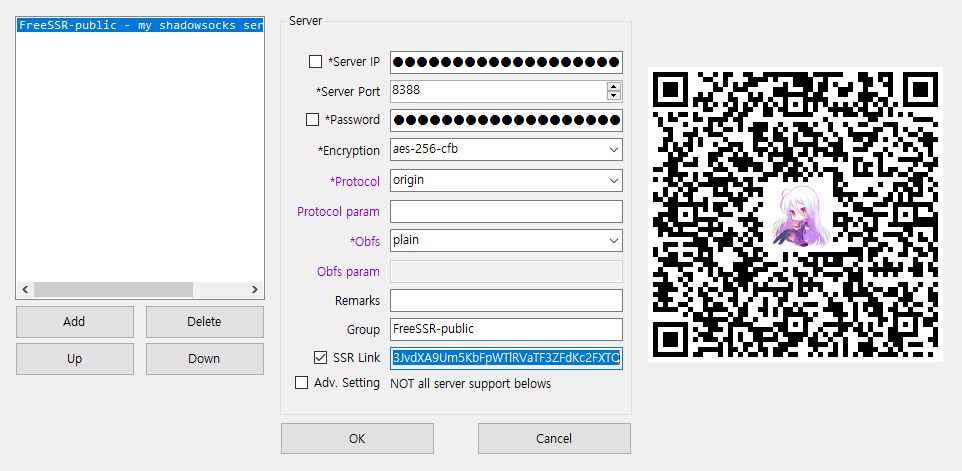Click the server list scroll left arrow
This screenshot has width=962, height=471.
25,289
